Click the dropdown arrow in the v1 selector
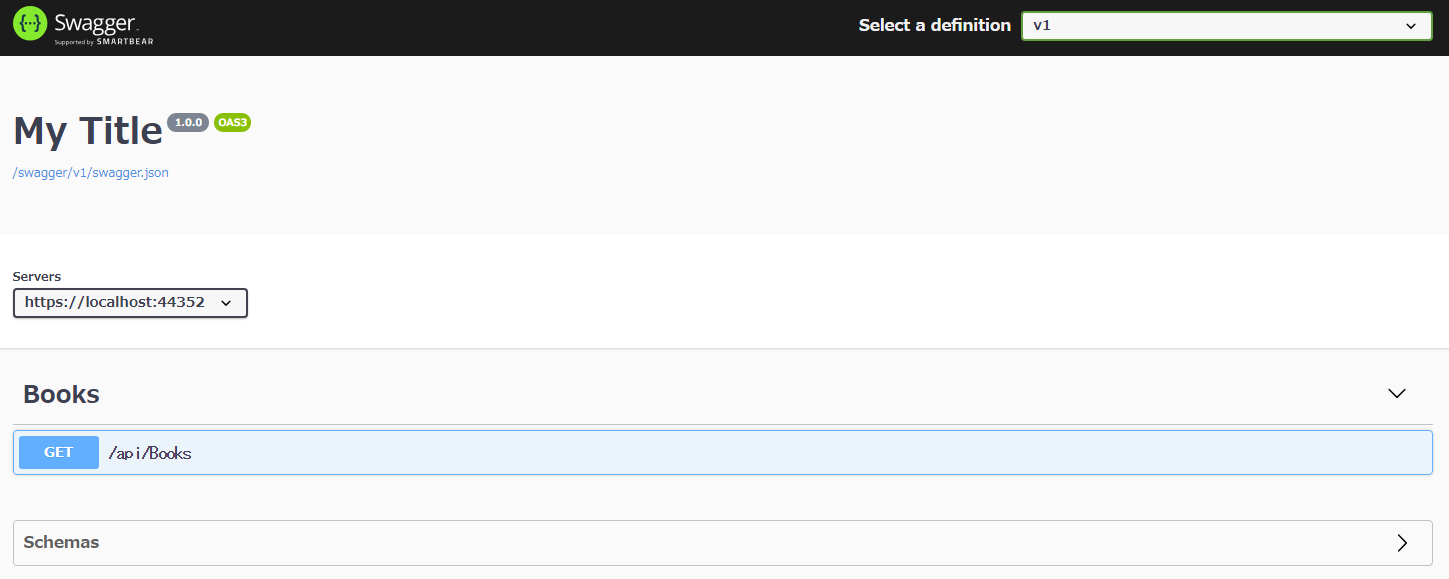The height and width of the screenshot is (579, 1449). (x=1411, y=26)
